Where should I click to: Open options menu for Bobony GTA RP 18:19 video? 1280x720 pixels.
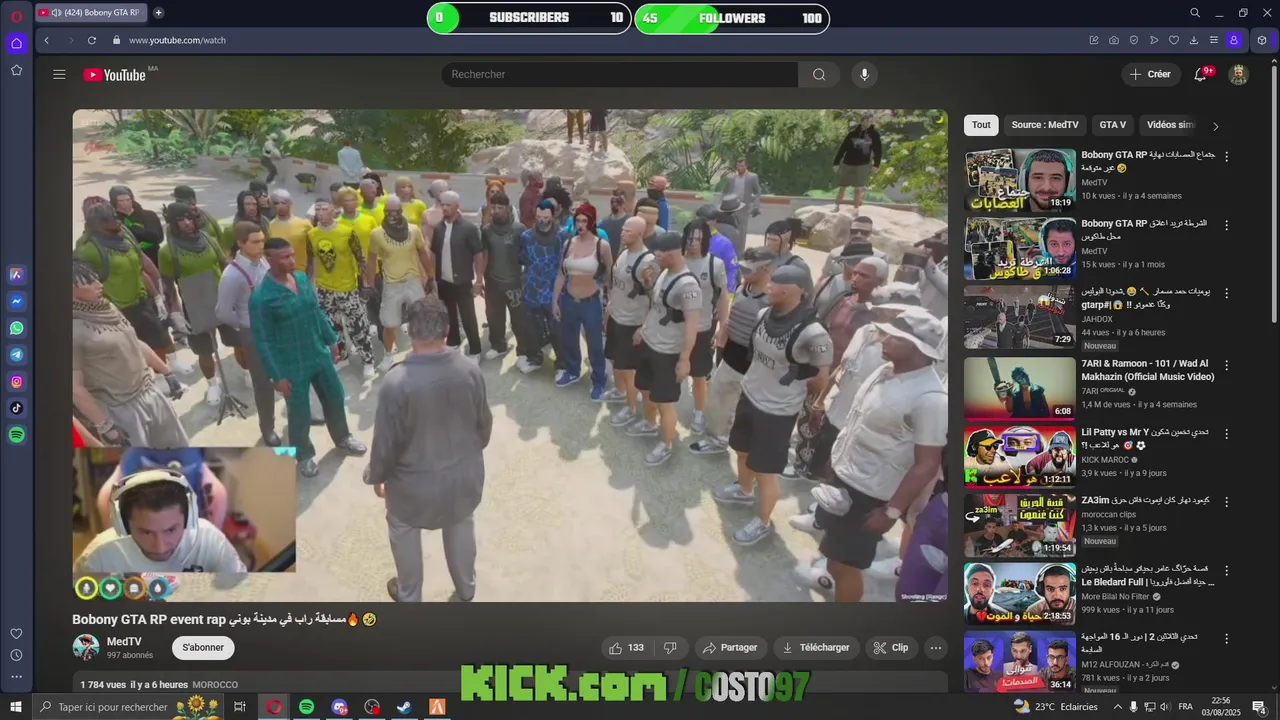1227,157
